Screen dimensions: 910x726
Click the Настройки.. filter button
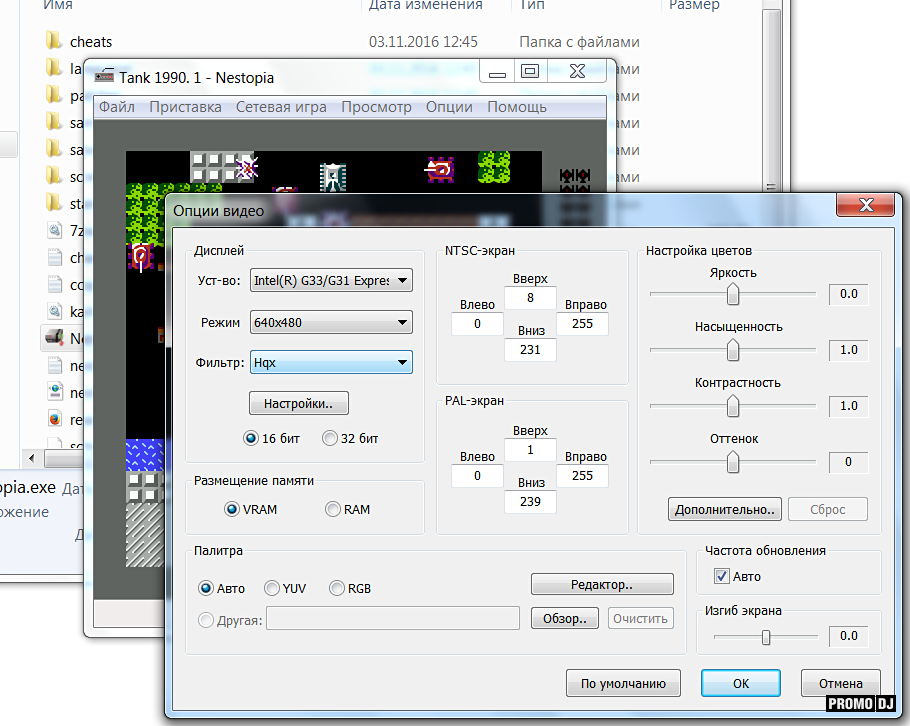[299, 404]
